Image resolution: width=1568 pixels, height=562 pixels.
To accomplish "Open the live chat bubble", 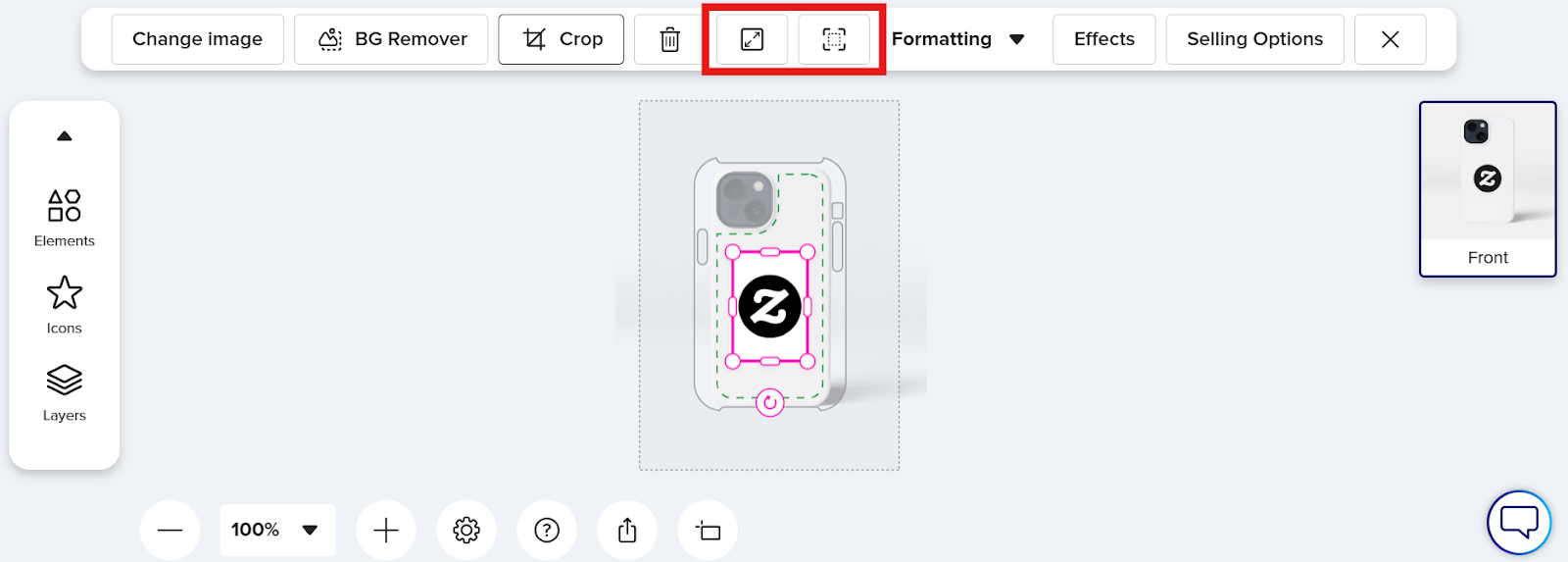I will (x=1519, y=523).
